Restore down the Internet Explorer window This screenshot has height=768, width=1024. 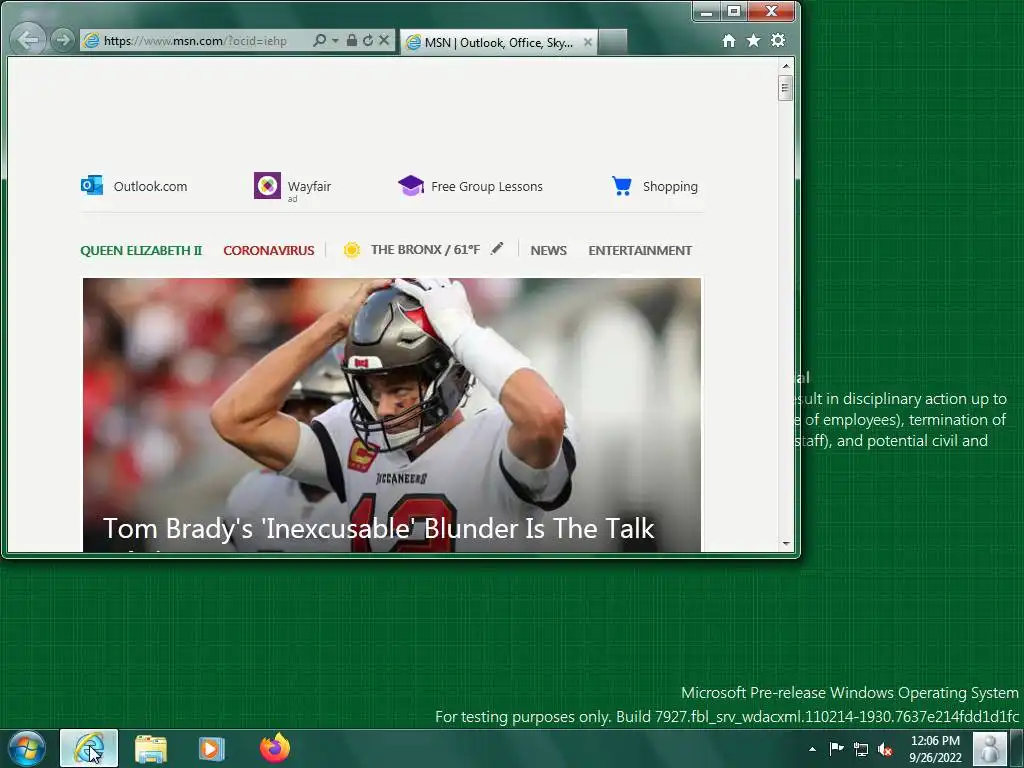734,11
